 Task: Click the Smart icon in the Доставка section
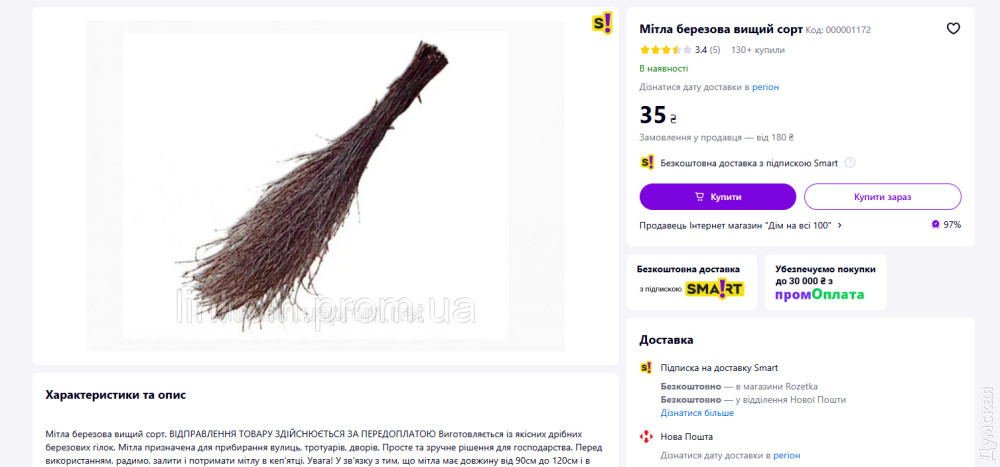pos(647,368)
